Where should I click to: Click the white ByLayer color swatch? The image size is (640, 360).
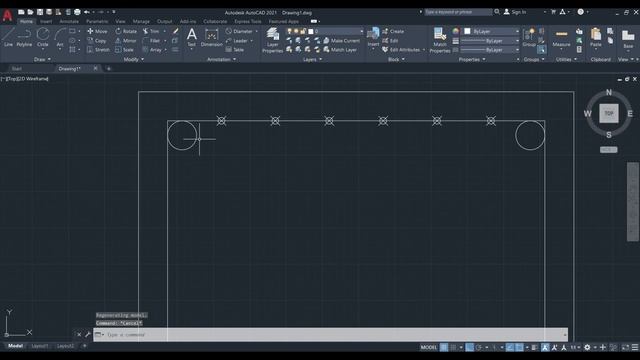pos(467,31)
